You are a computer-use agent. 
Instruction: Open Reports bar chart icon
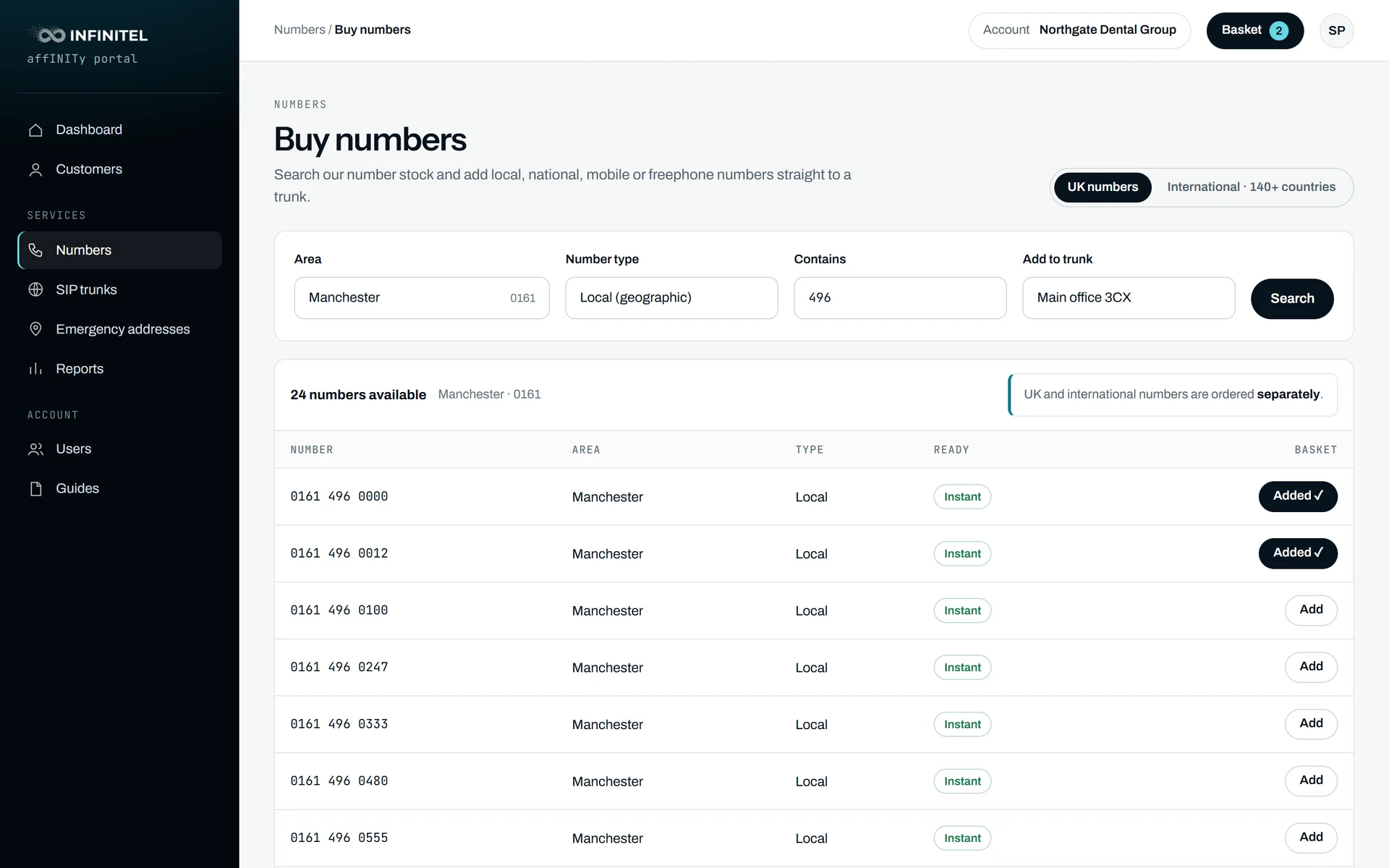[x=35, y=369]
